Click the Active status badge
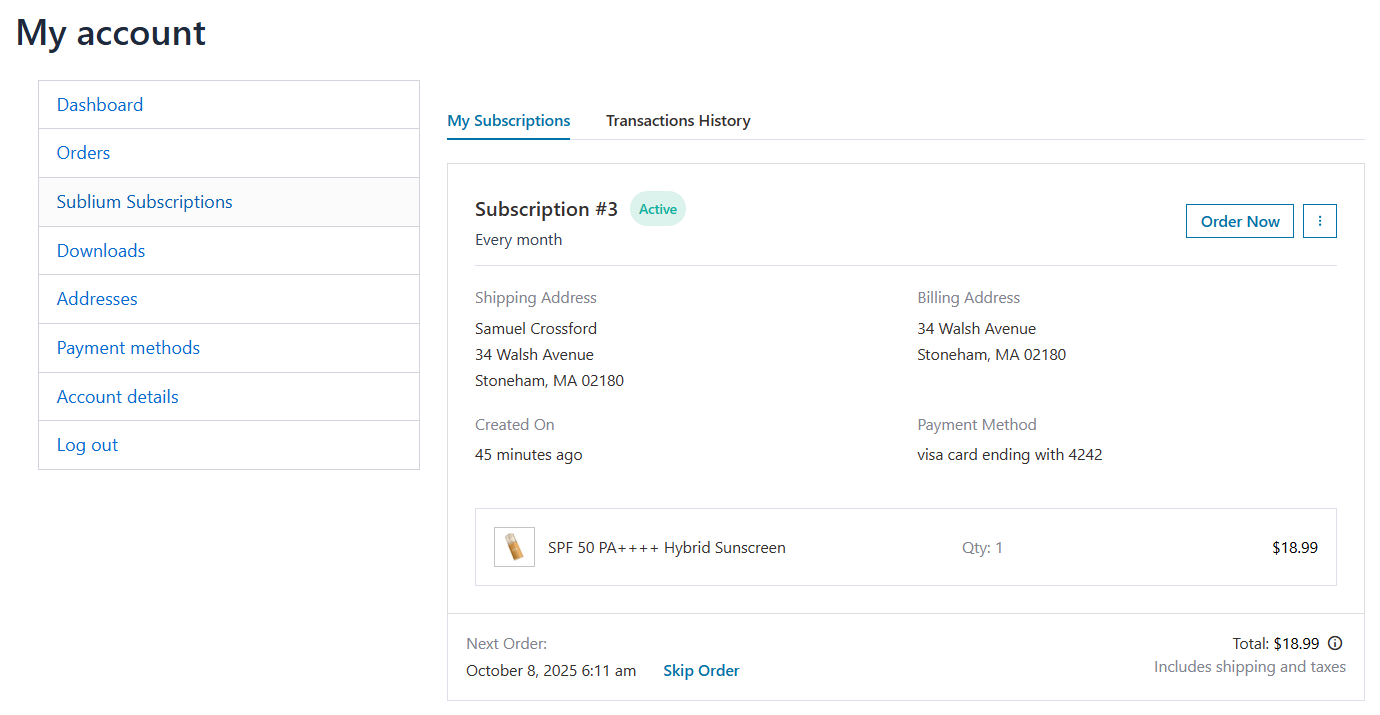Screen dimensions: 1380x715 (x=657, y=208)
